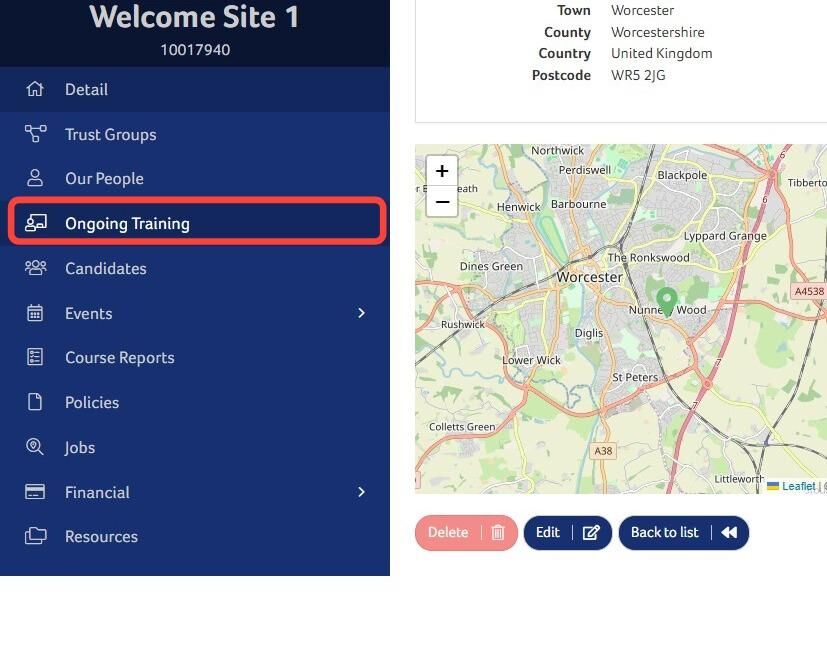
Task: Open the Resources menu item
Action: click(x=195, y=536)
